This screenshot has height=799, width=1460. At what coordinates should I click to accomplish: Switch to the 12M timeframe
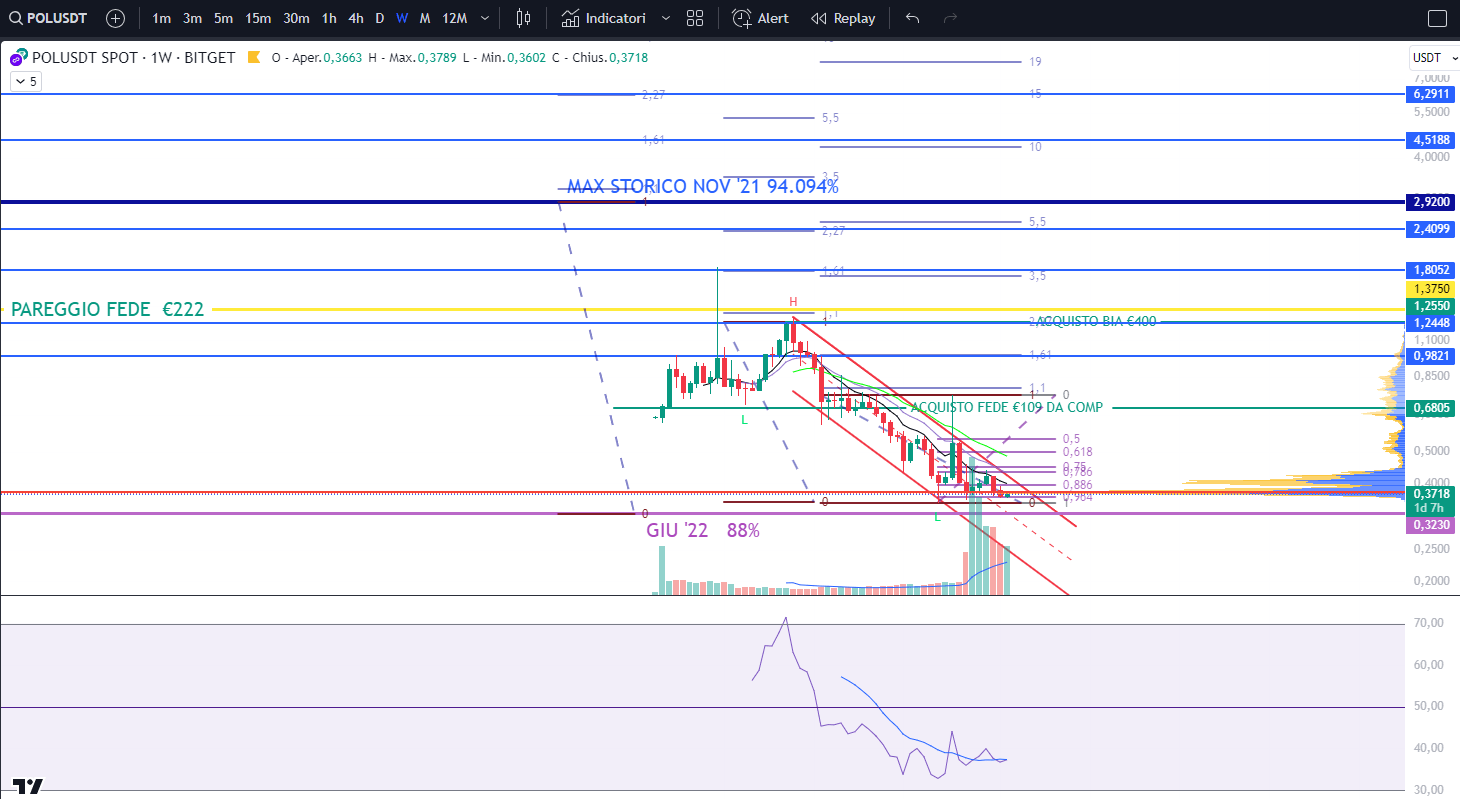[x=454, y=18]
